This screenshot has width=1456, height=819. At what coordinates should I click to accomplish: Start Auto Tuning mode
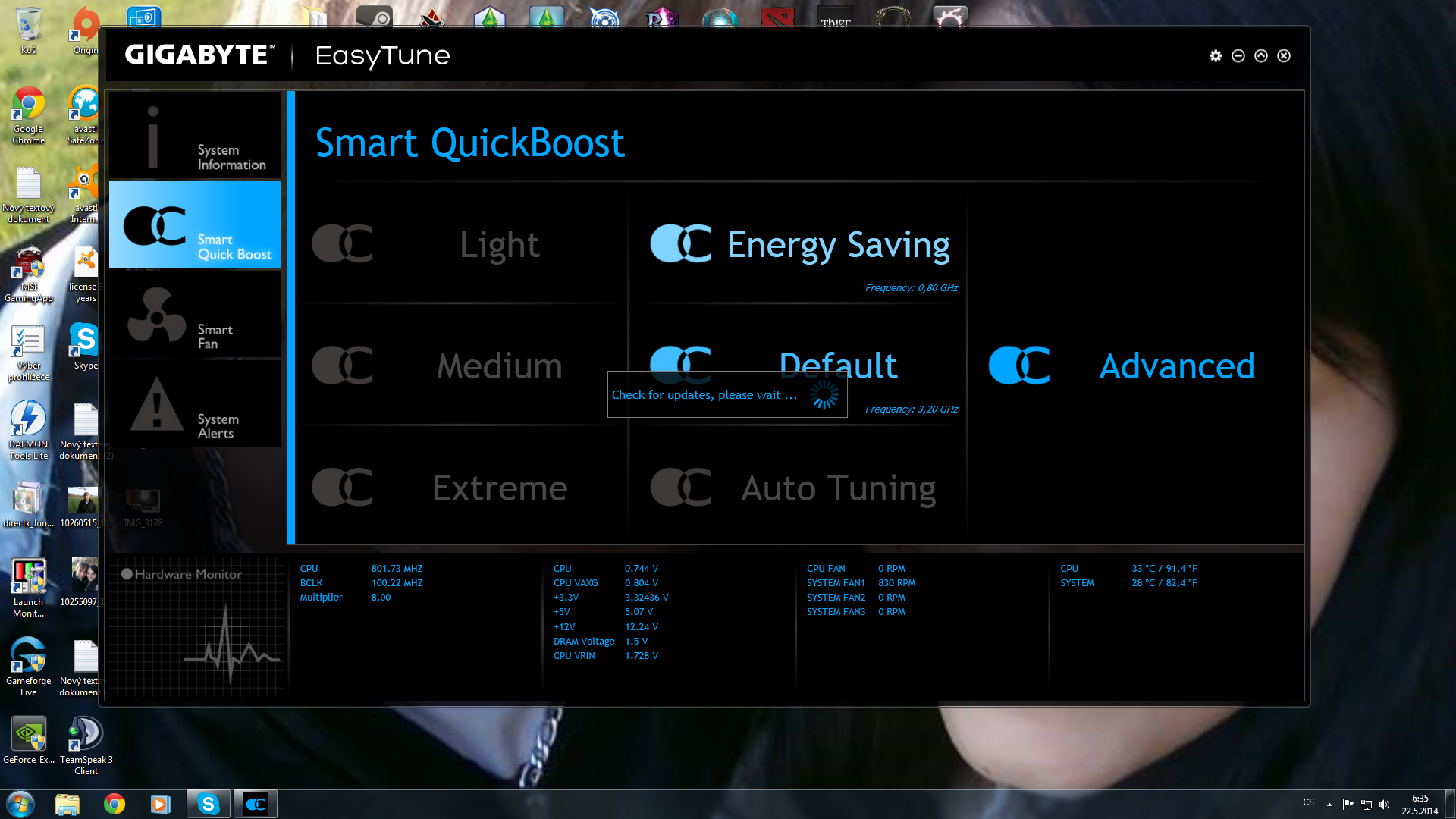coord(838,488)
